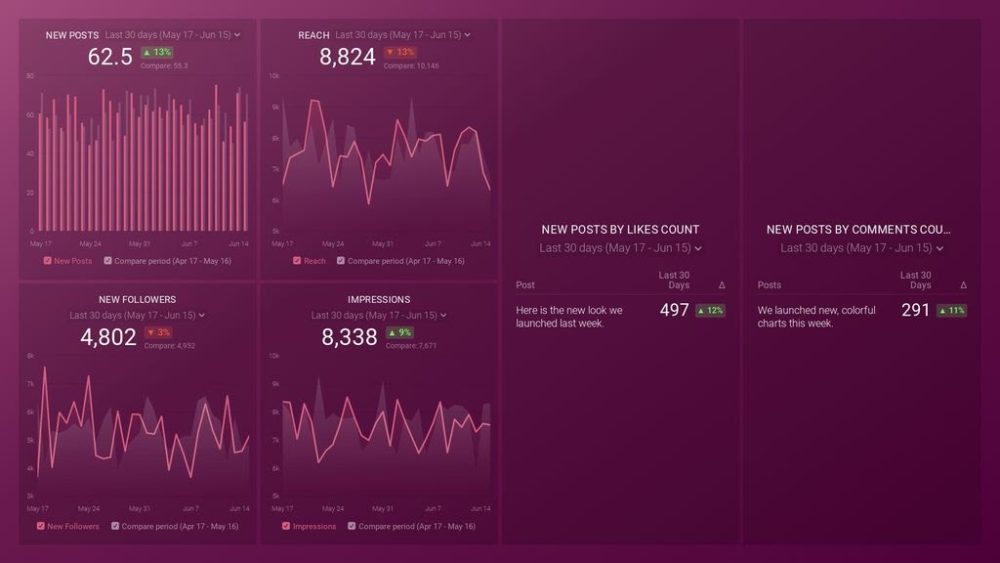Toggle the New Posts legend checkbox
This screenshot has height=563, width=1000.
pyautogui.click(x=46, y=261)
